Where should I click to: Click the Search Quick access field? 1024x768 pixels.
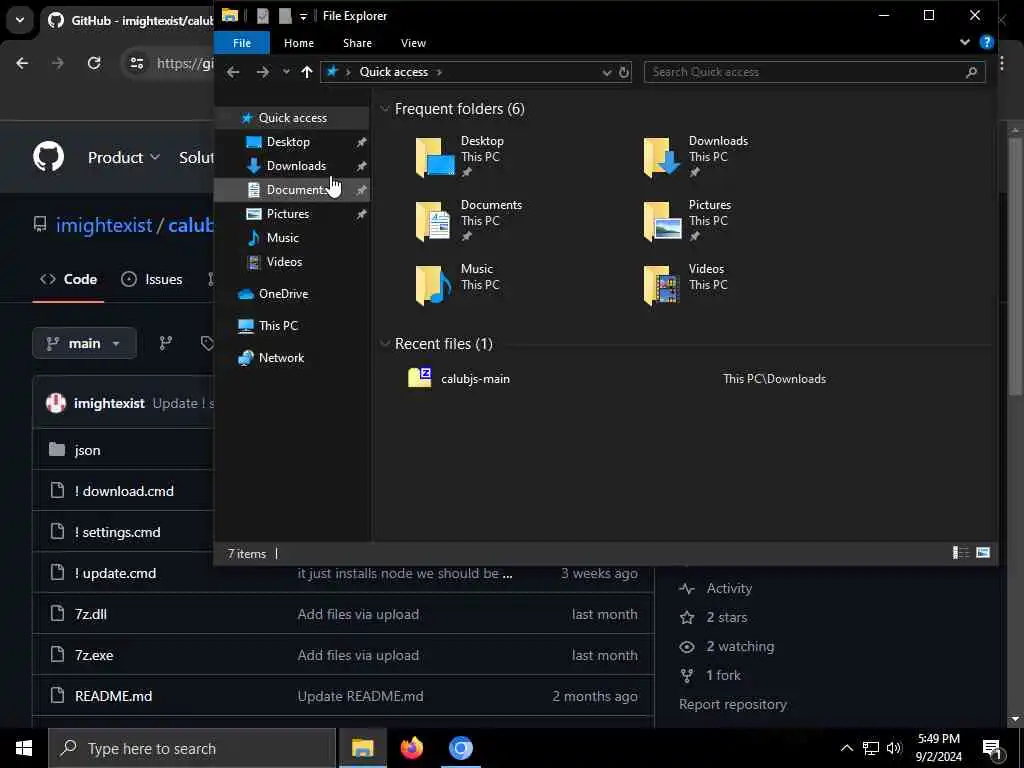tap(814, 72)
